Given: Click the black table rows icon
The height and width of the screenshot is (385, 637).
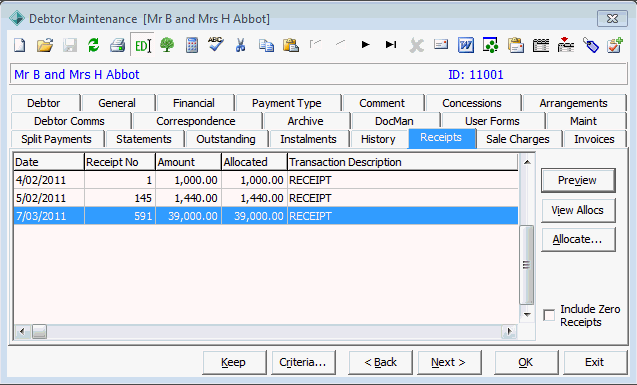Looking at the screenshot, I should click(x=541, y=45).
